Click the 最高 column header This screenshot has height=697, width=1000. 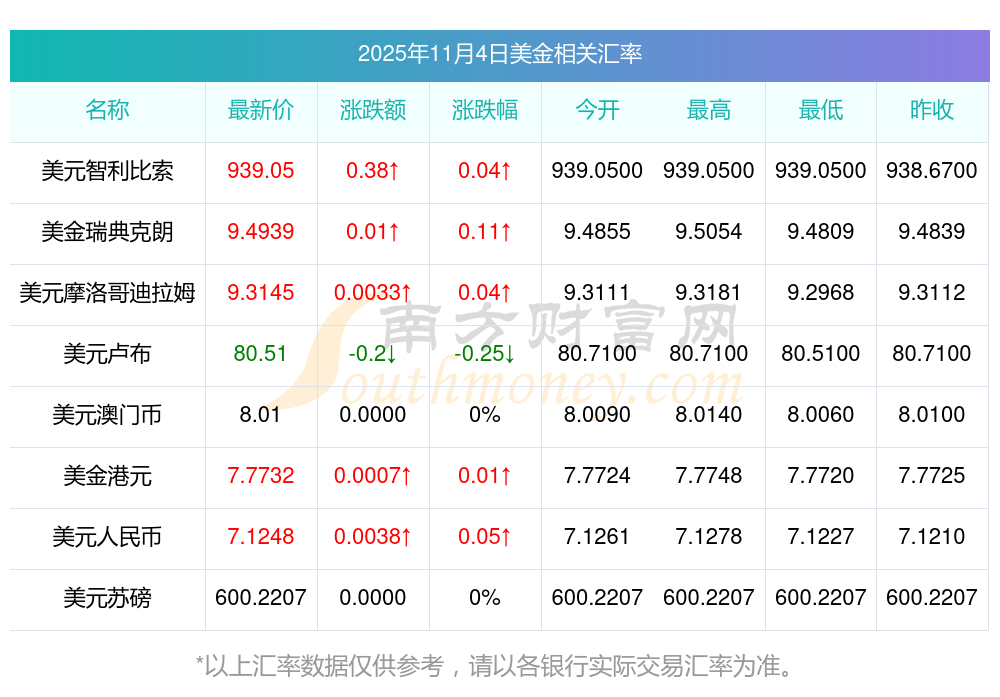(x=709, y=110)
